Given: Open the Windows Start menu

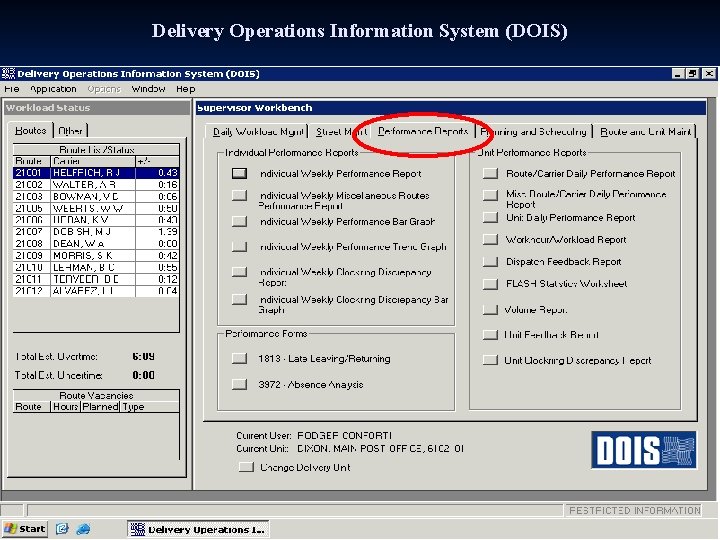Looking at the screenshot, I should pos(25,529).
